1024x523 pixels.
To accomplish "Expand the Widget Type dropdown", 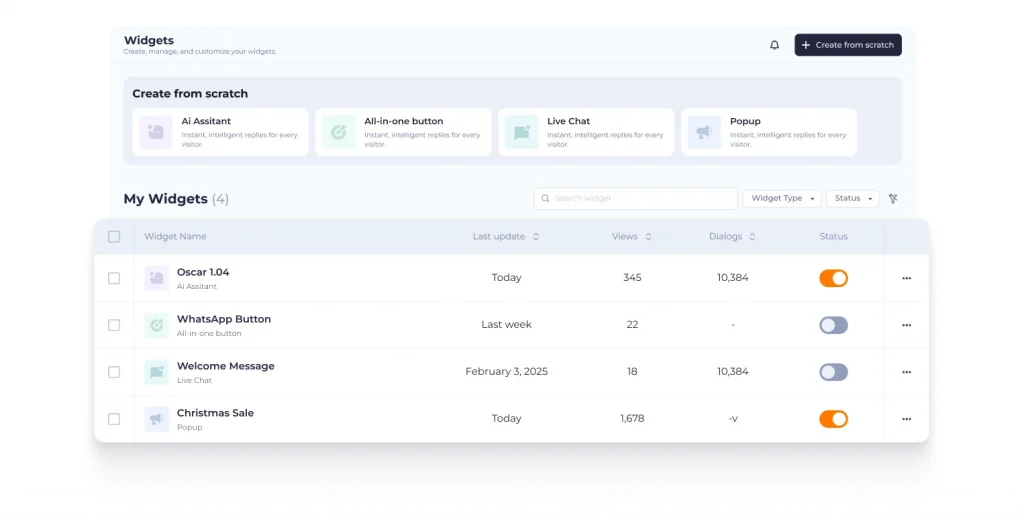I will coord(781,199).
